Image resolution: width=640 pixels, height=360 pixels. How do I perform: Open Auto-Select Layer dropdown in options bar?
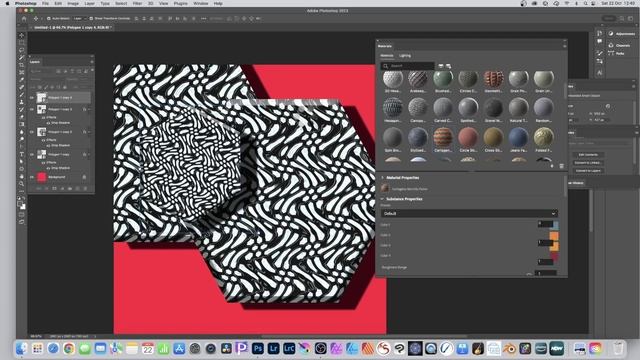click(x=79, y=18)
